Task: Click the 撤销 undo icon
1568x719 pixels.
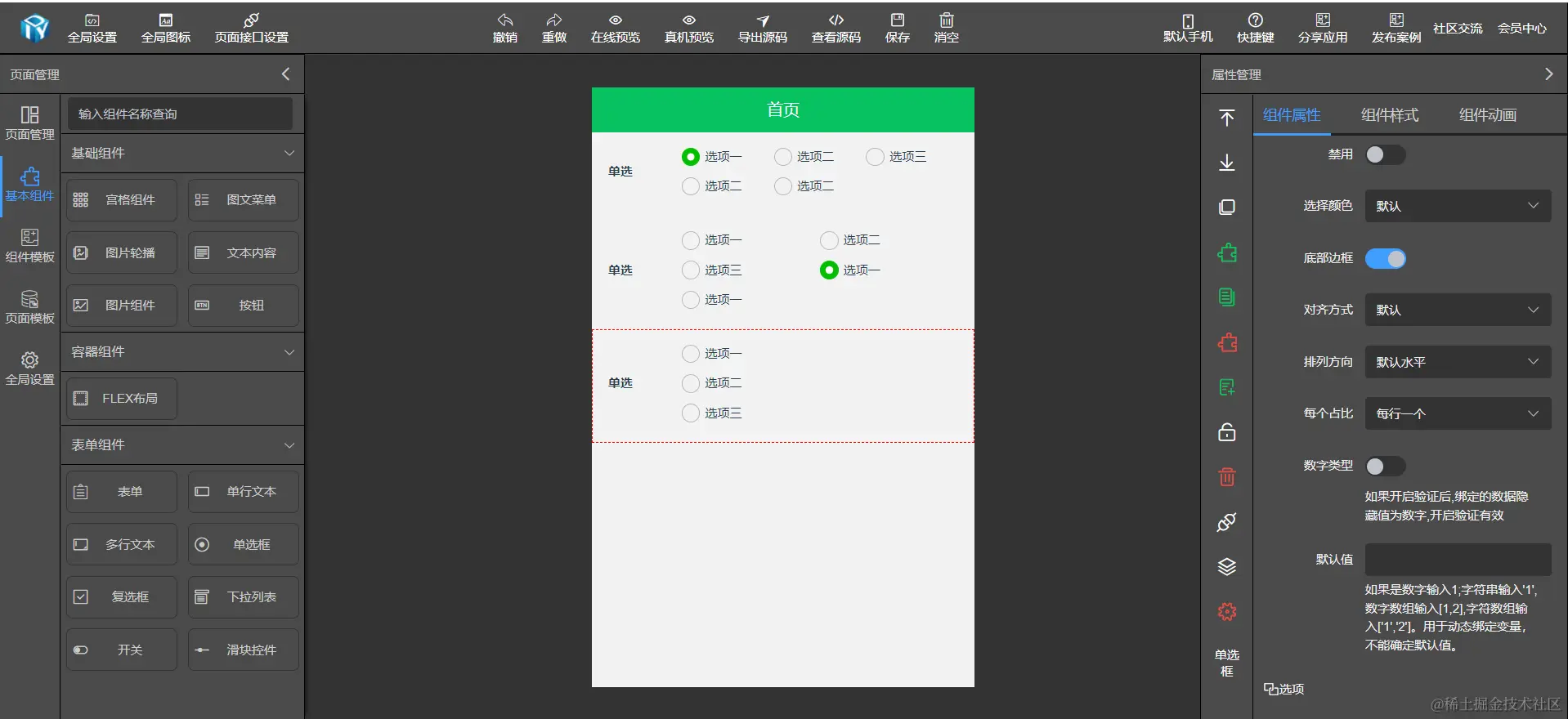Action: [505, 20]
